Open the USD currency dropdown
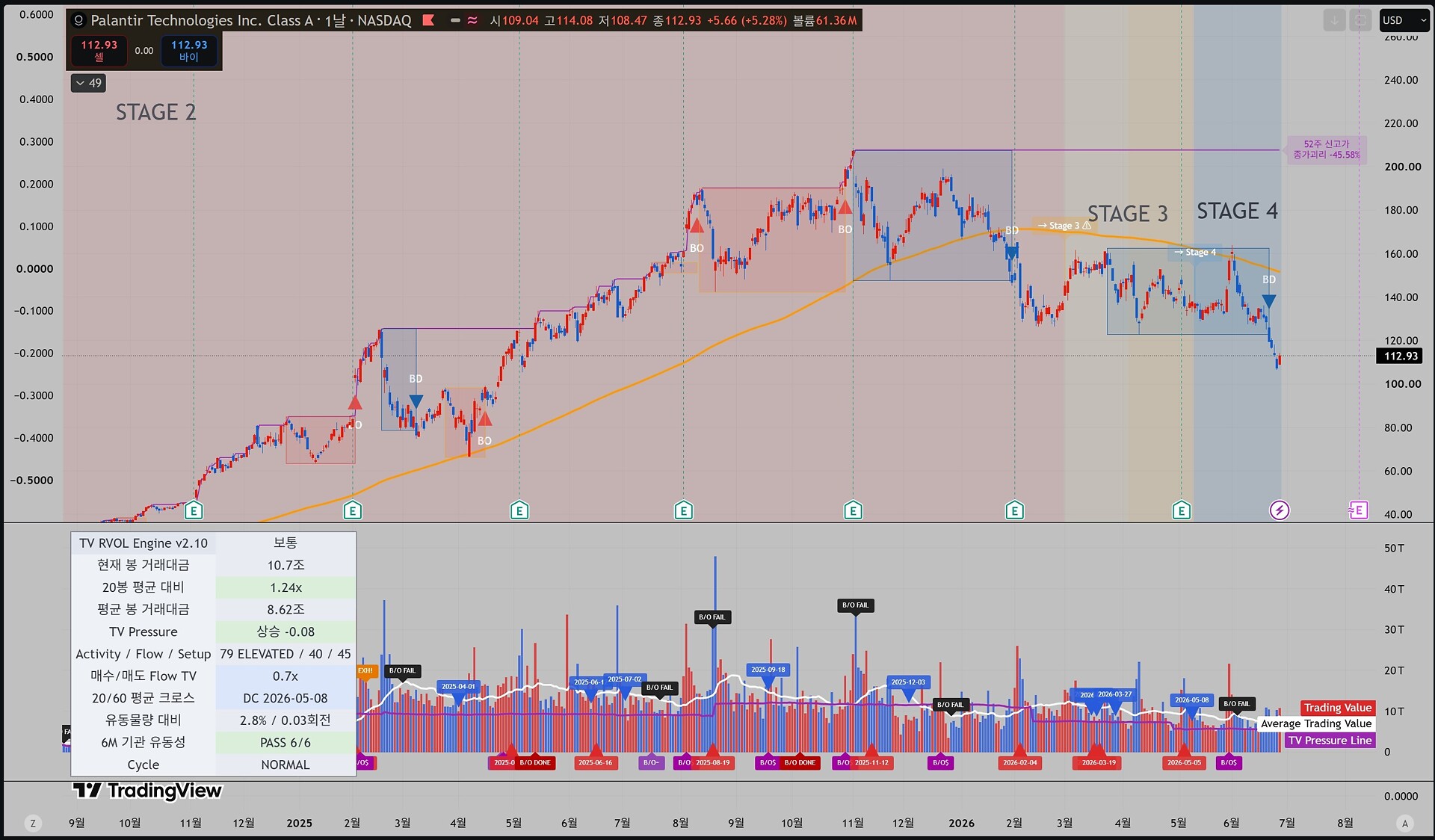The image size is (1435, 840). (1404, 20)
